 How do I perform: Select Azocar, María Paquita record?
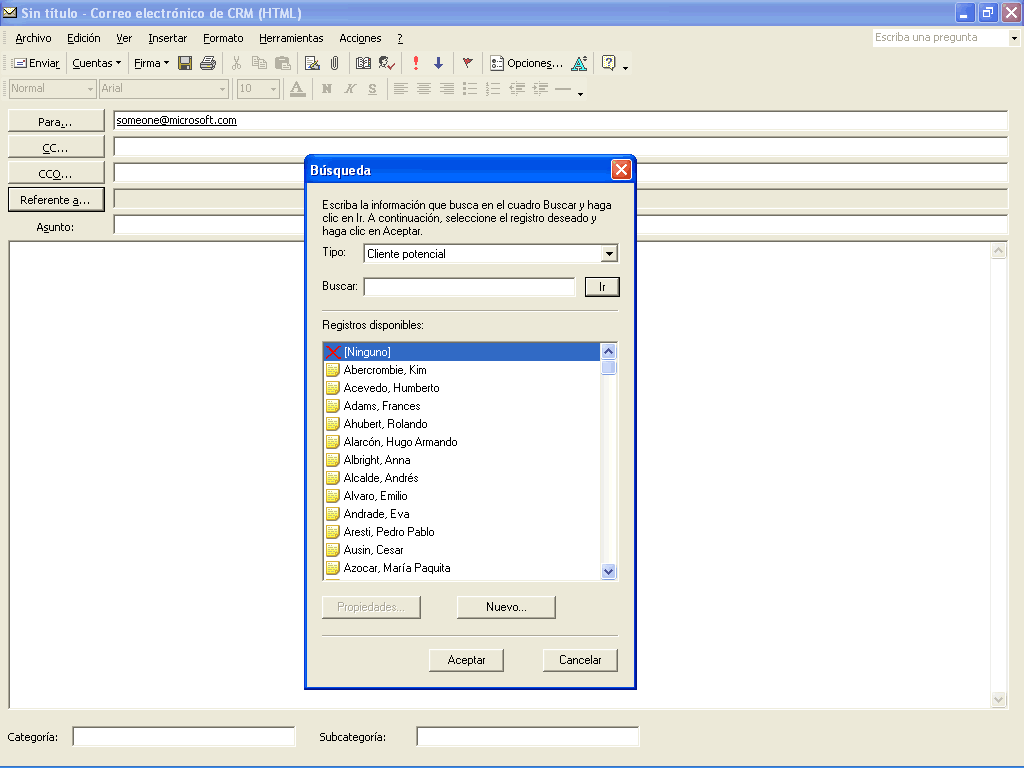tap(462, 568)
